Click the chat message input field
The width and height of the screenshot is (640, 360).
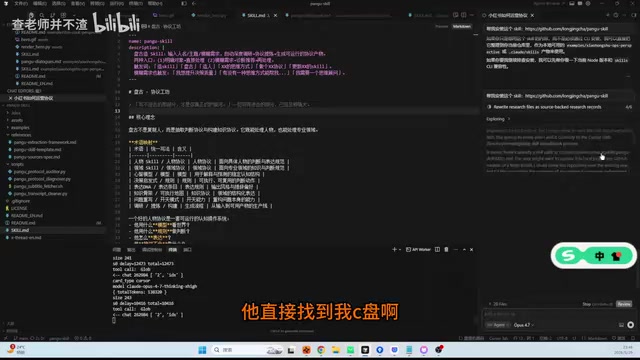click(x=558, y=315)
